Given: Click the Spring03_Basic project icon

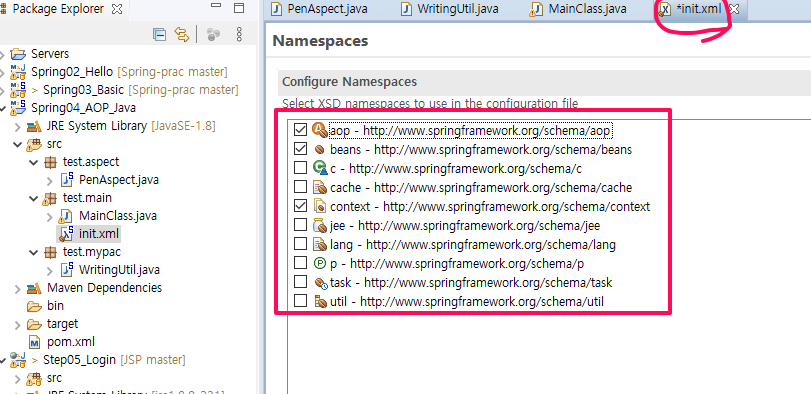Looking at the screenshot, I should 18,89.
